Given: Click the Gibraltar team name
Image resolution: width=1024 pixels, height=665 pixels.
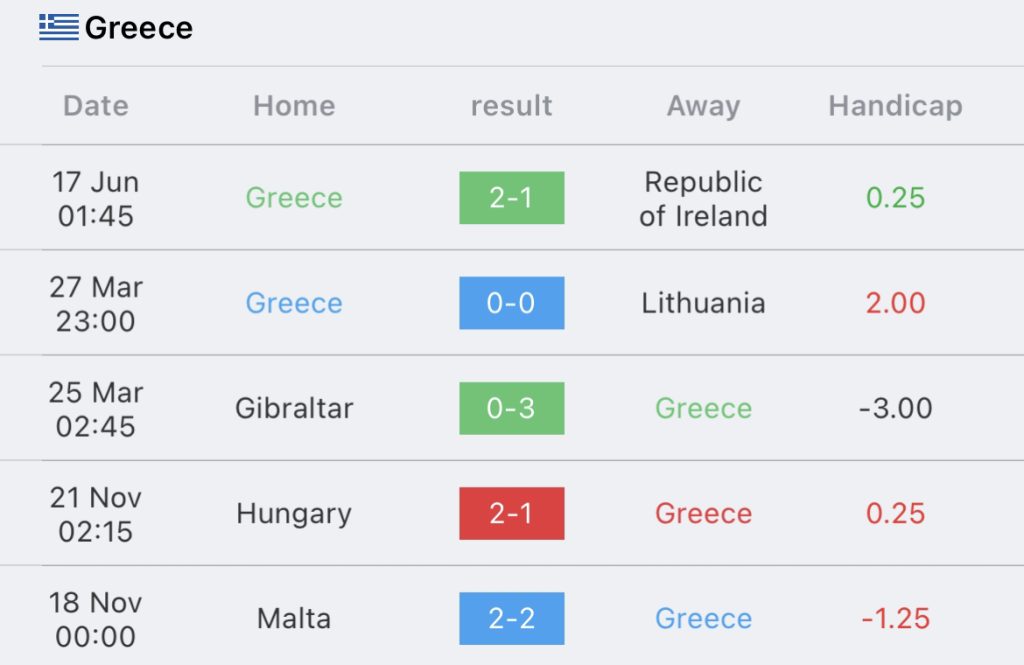Looking at the screenshot, I should (294, 408).
